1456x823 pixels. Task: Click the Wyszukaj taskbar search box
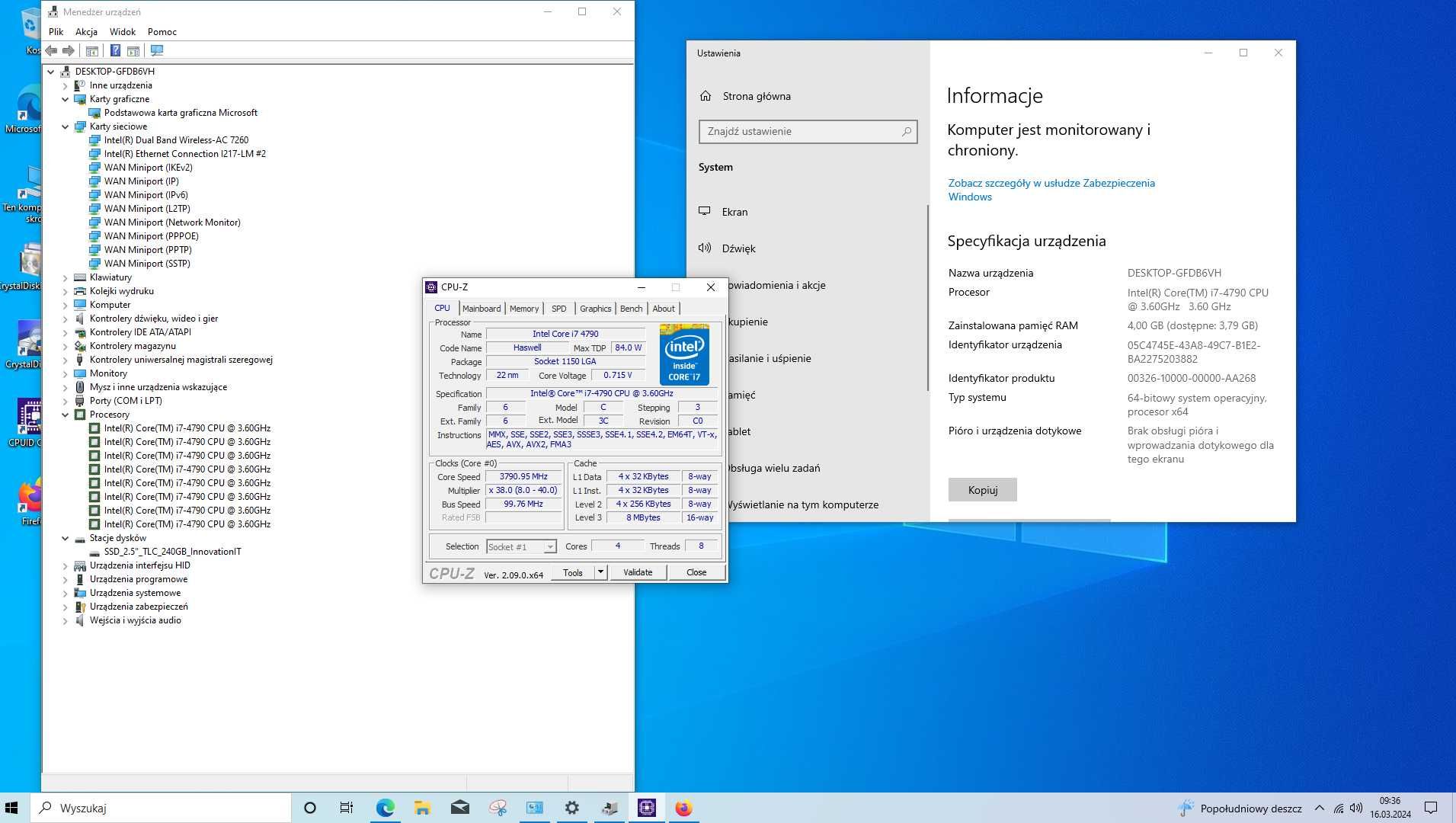point(161,808)
